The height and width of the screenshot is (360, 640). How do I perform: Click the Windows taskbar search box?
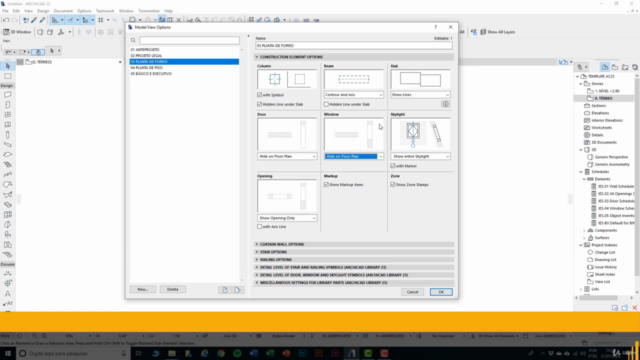[x=73, y=353]
